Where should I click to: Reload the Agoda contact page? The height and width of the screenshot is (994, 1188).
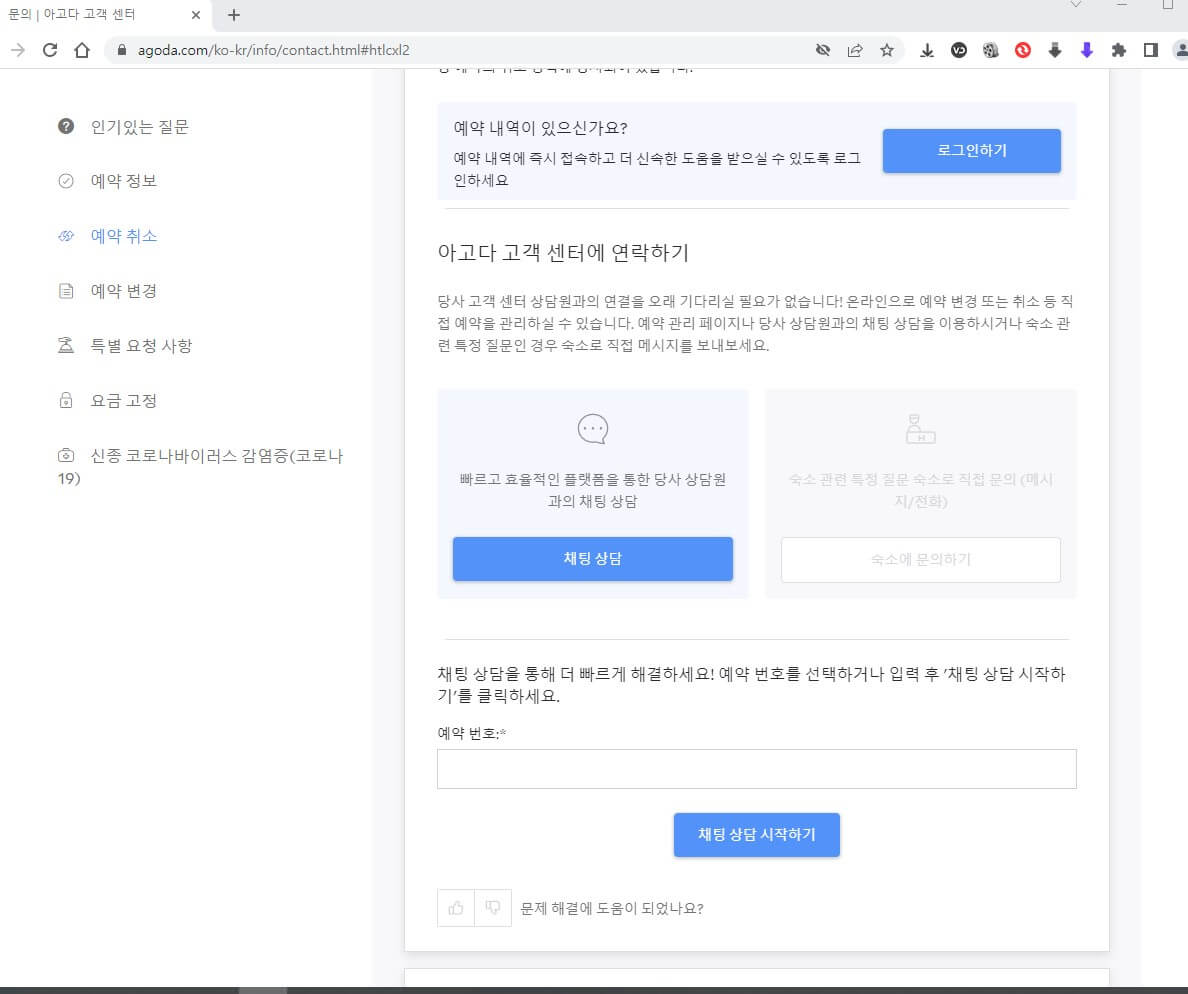pyautogui.click(x=50, y=50)
